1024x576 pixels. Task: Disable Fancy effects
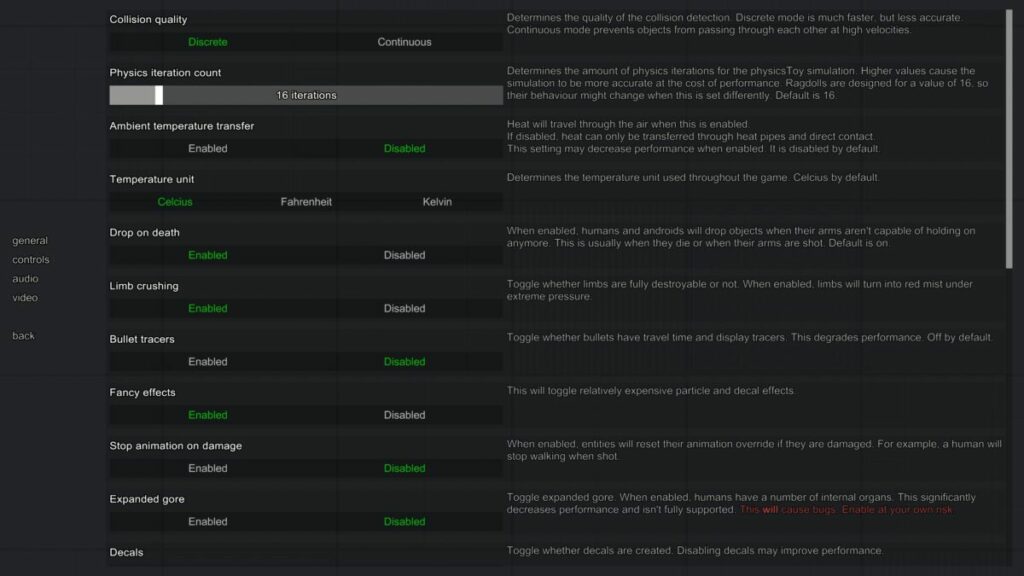404,415
